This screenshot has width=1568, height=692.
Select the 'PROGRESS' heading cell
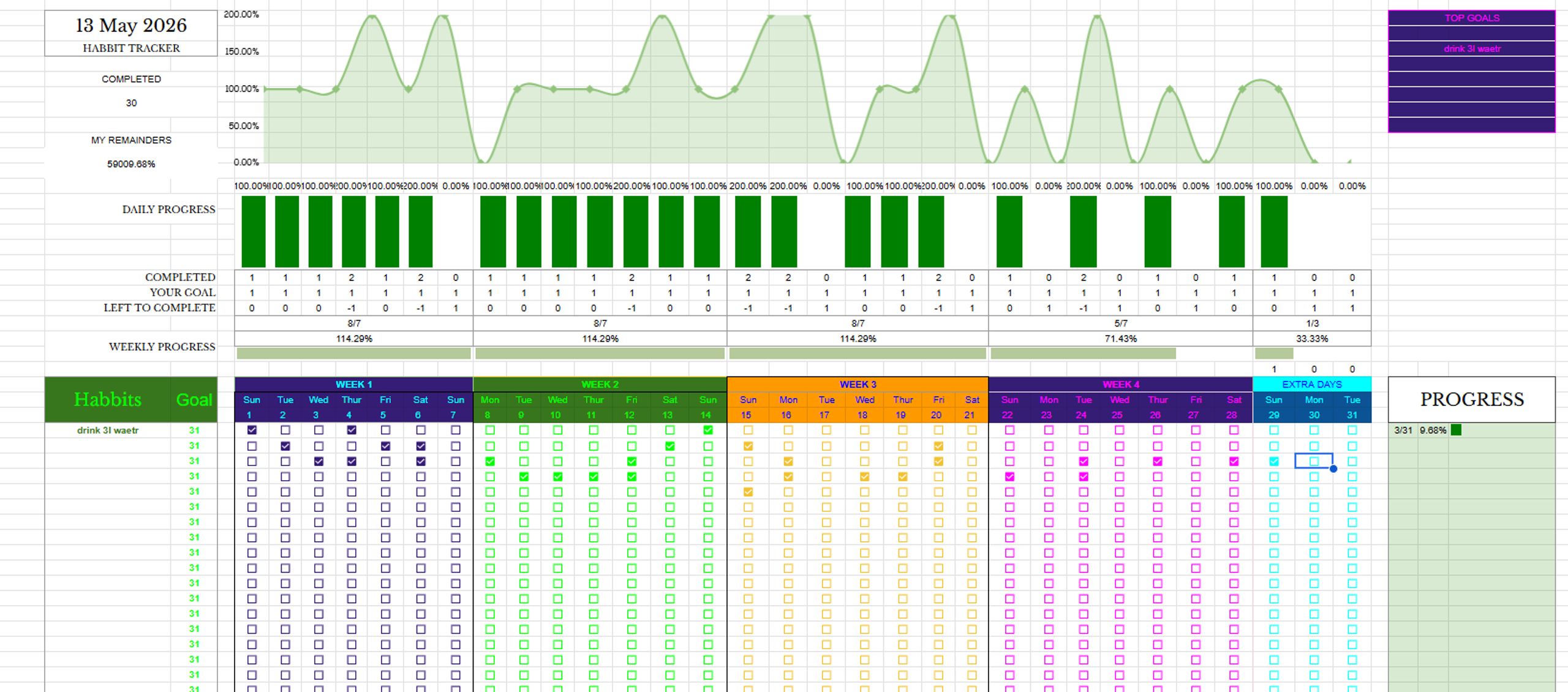point(1472,399)
